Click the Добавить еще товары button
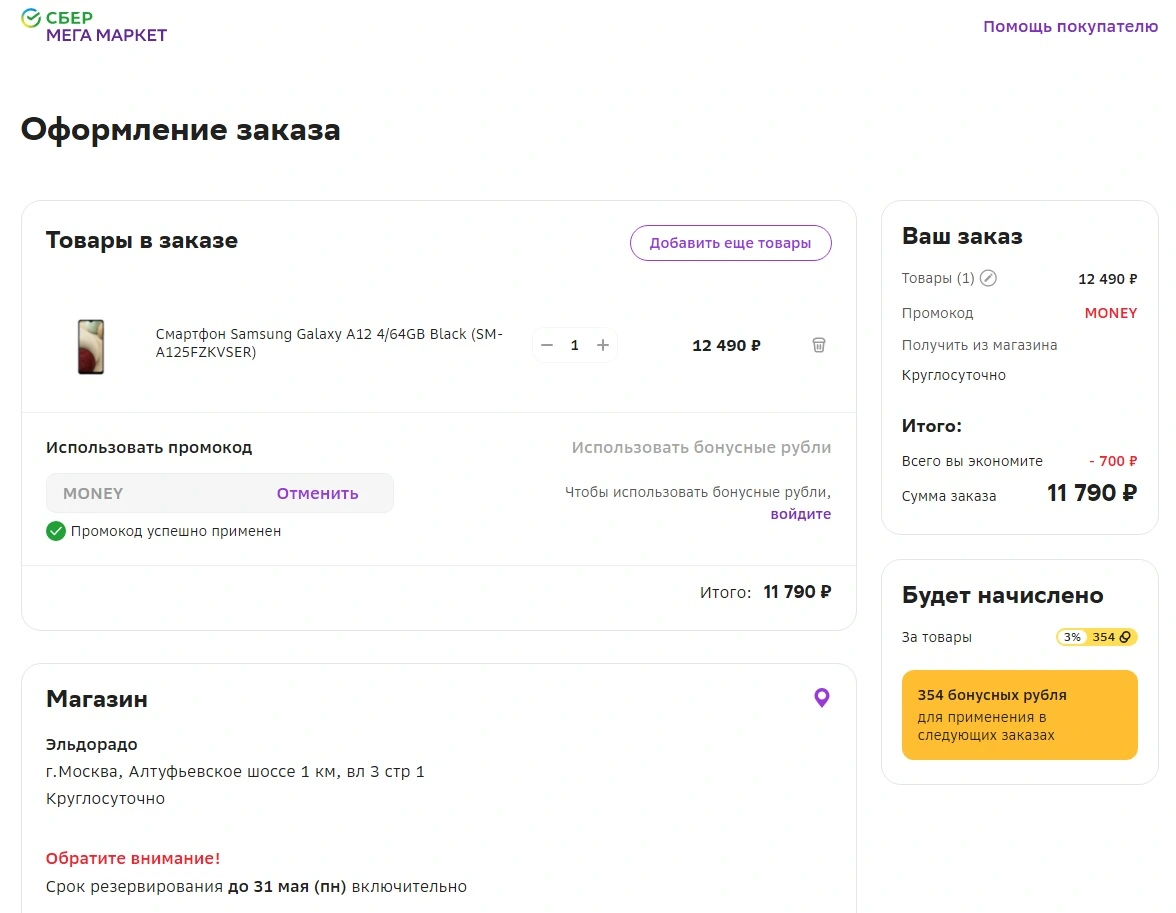 coord(730,243)
